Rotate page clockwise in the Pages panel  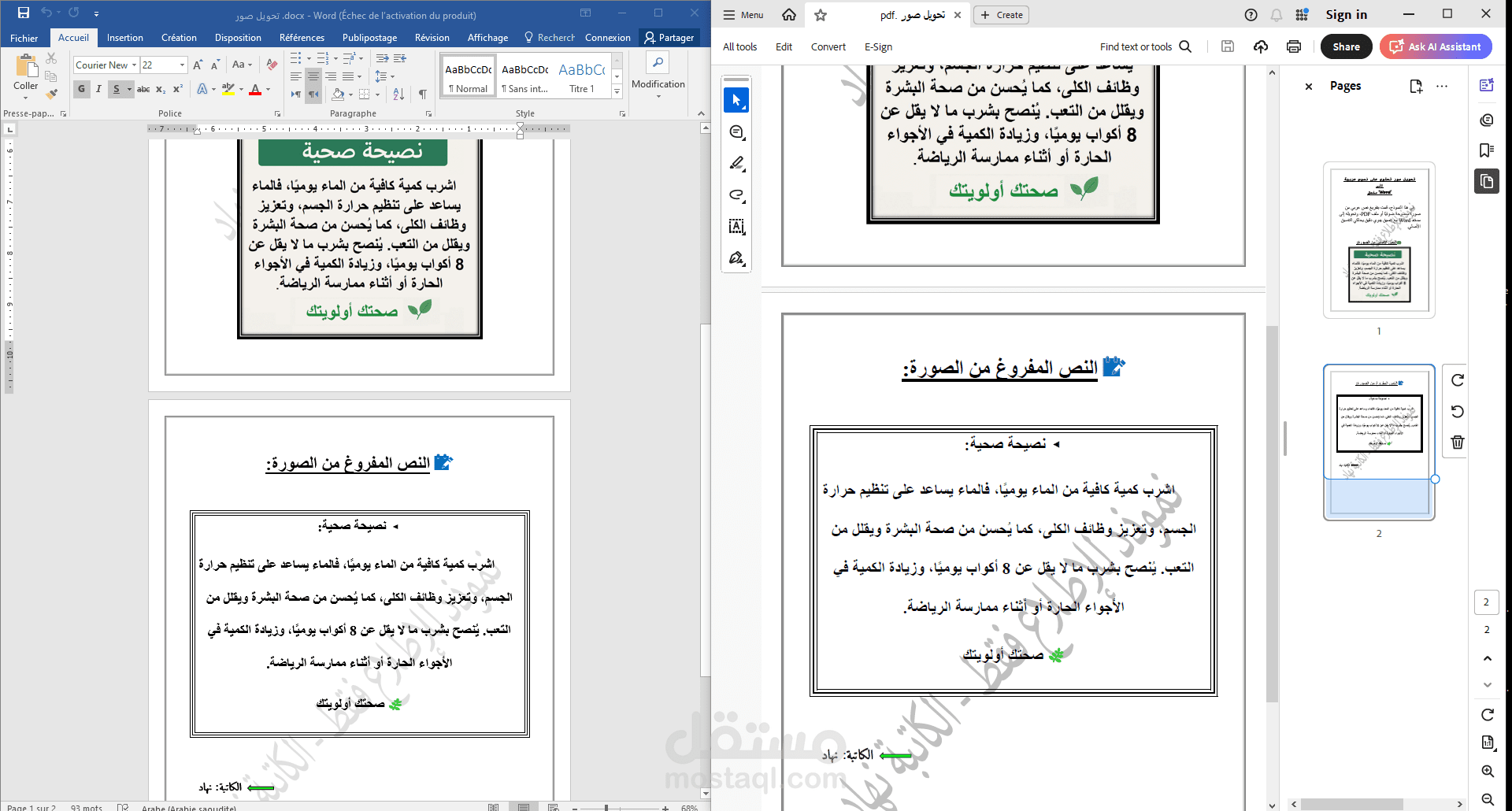click(1458, 380)
